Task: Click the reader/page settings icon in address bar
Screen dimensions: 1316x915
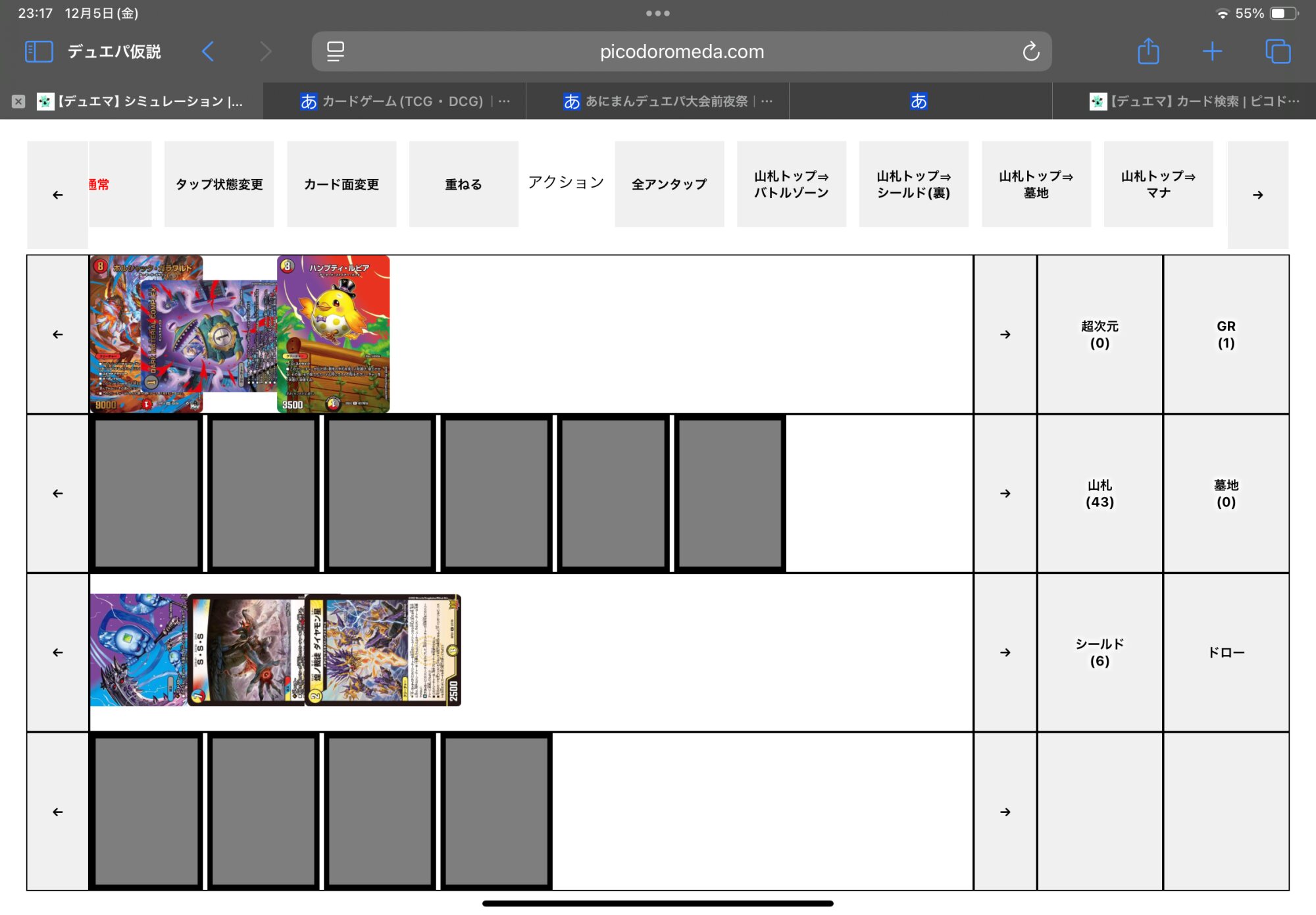Action: [336, 51]
